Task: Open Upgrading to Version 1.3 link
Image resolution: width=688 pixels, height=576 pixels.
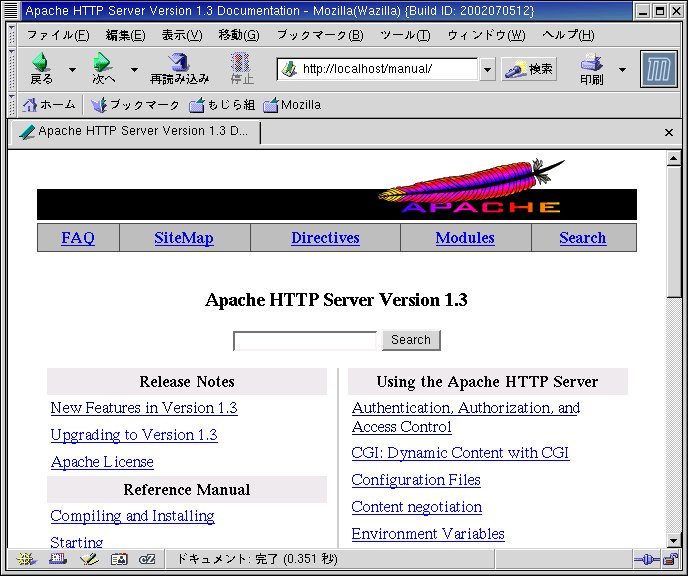Action: [x=134, y=435]
